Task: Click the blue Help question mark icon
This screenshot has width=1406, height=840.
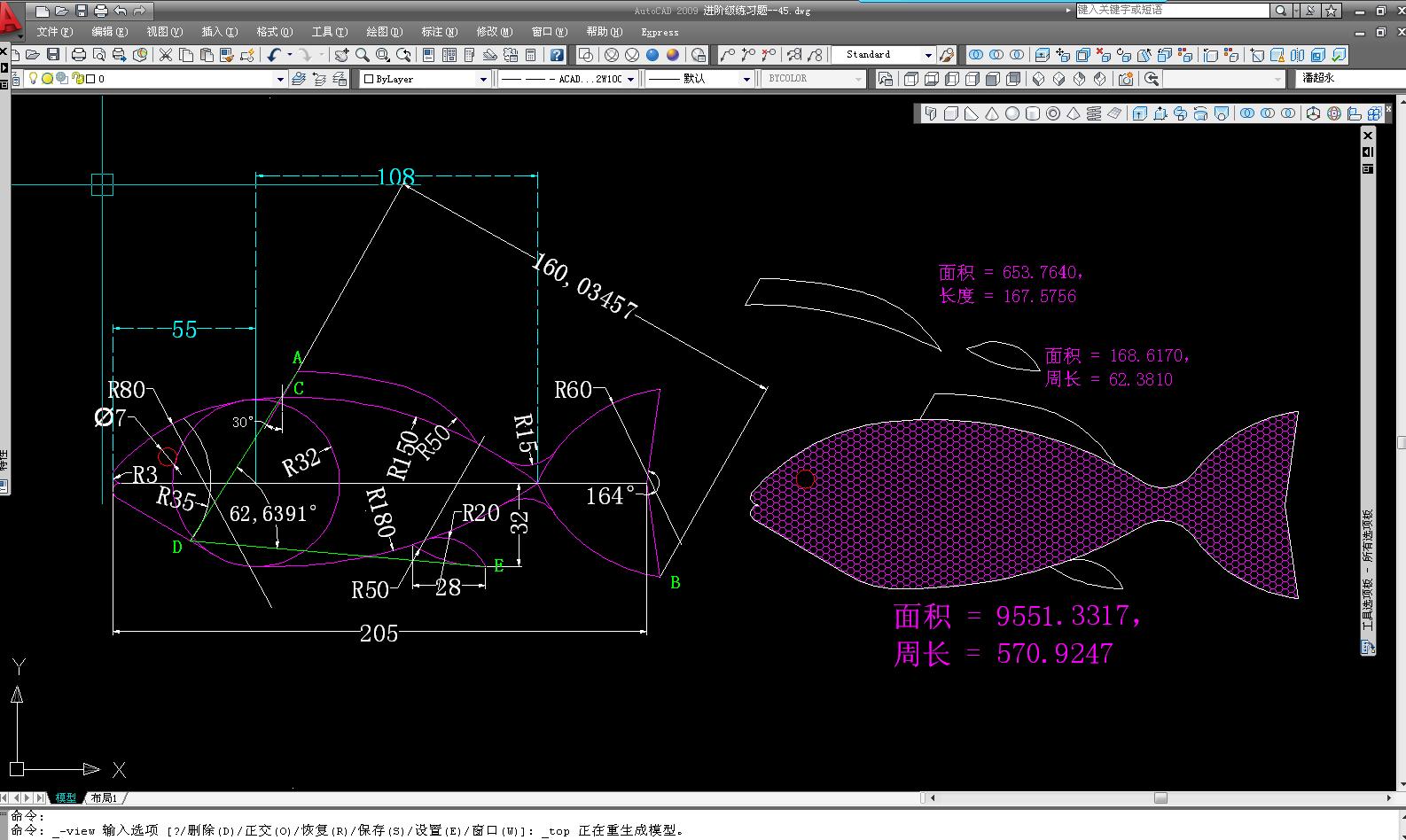Action: [x=557, y=55]
